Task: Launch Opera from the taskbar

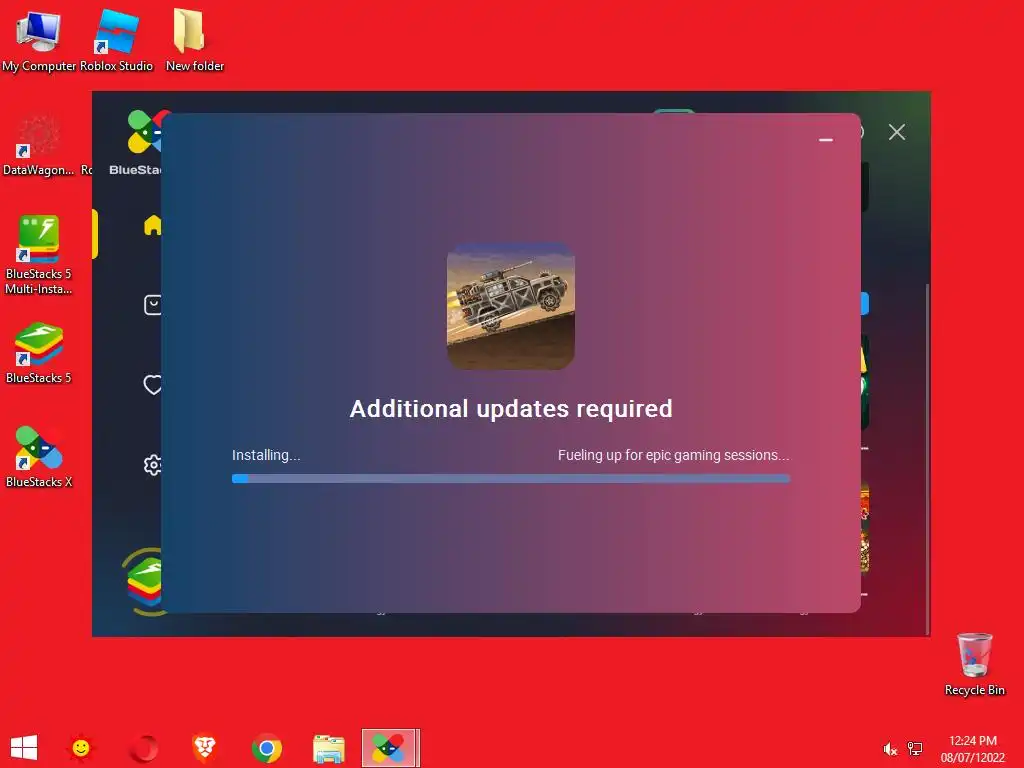Action: pyautogui.click(x=143, y=748)
